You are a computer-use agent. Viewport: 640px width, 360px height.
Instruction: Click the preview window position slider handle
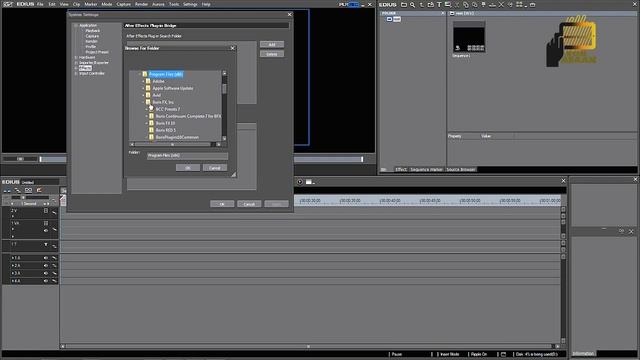click(40, 159)
